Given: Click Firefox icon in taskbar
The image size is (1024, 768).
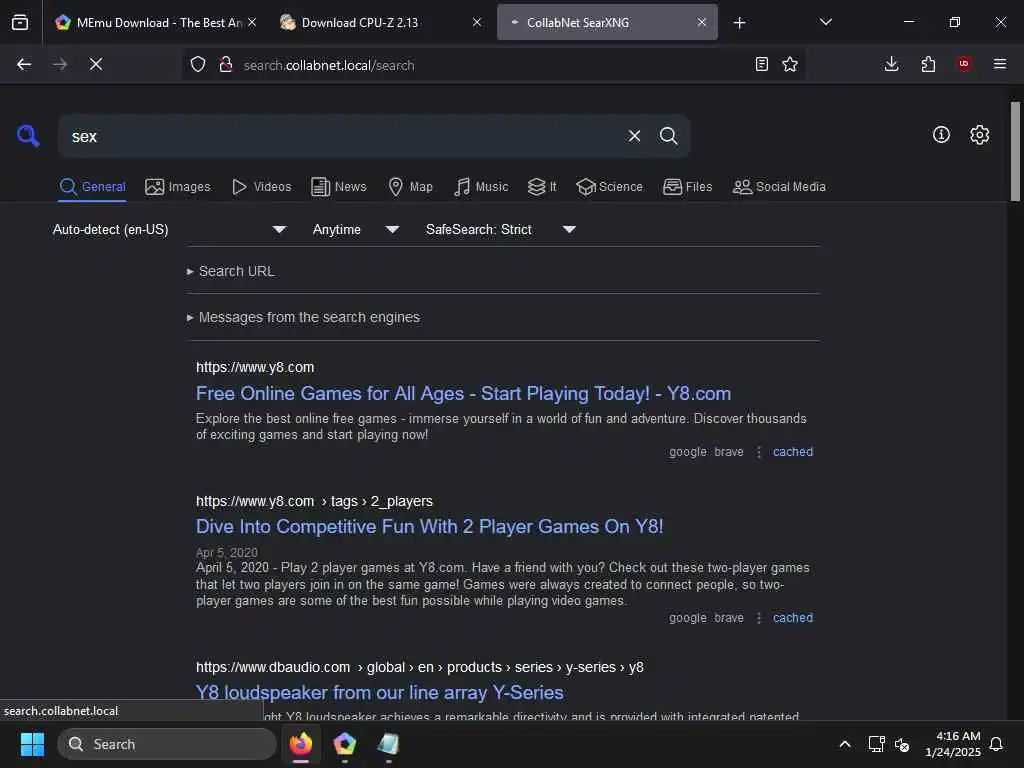Looking at the screenshot, I should [x=300, y=744].
